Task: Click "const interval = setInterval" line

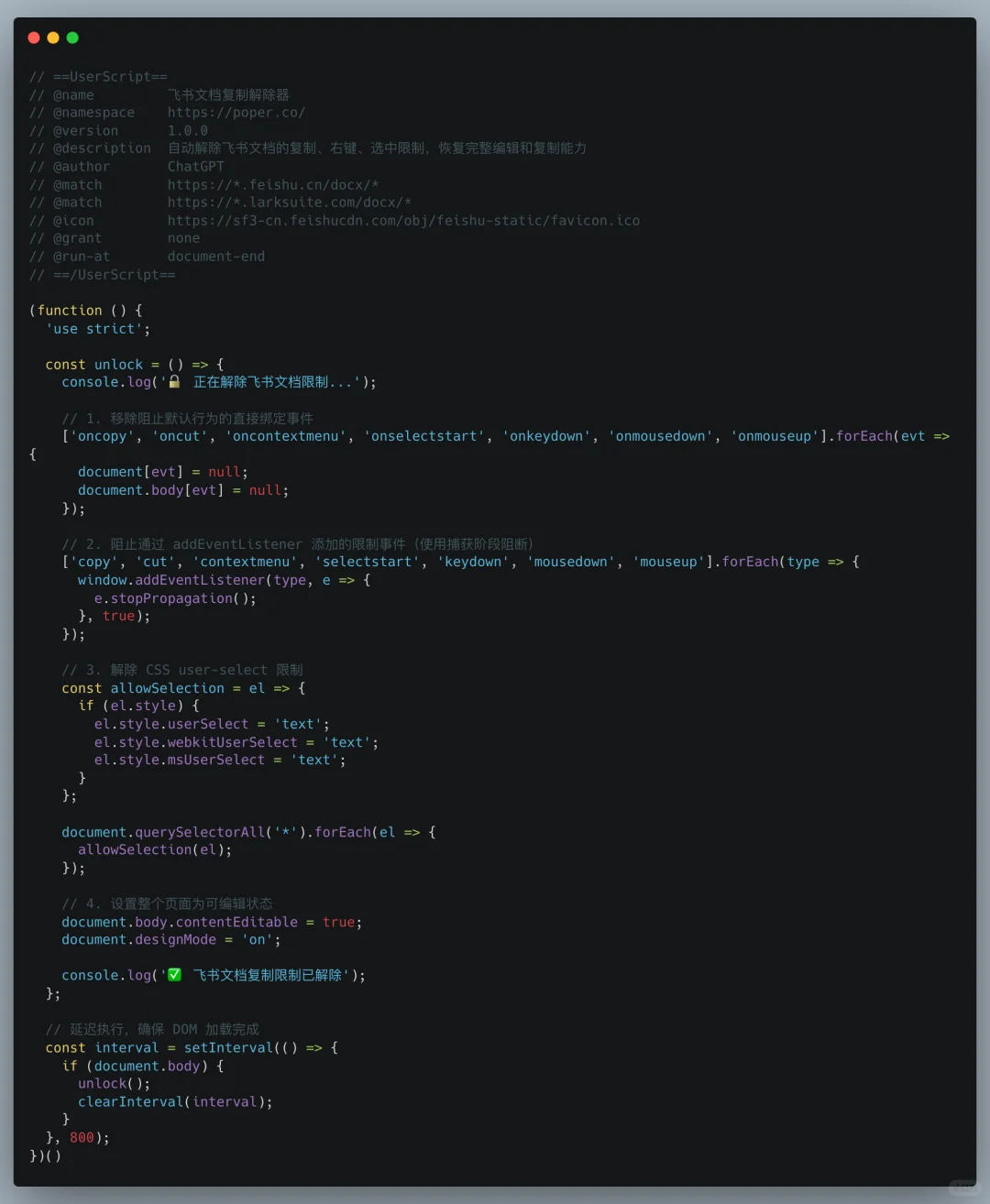Action: [192, 1047]
